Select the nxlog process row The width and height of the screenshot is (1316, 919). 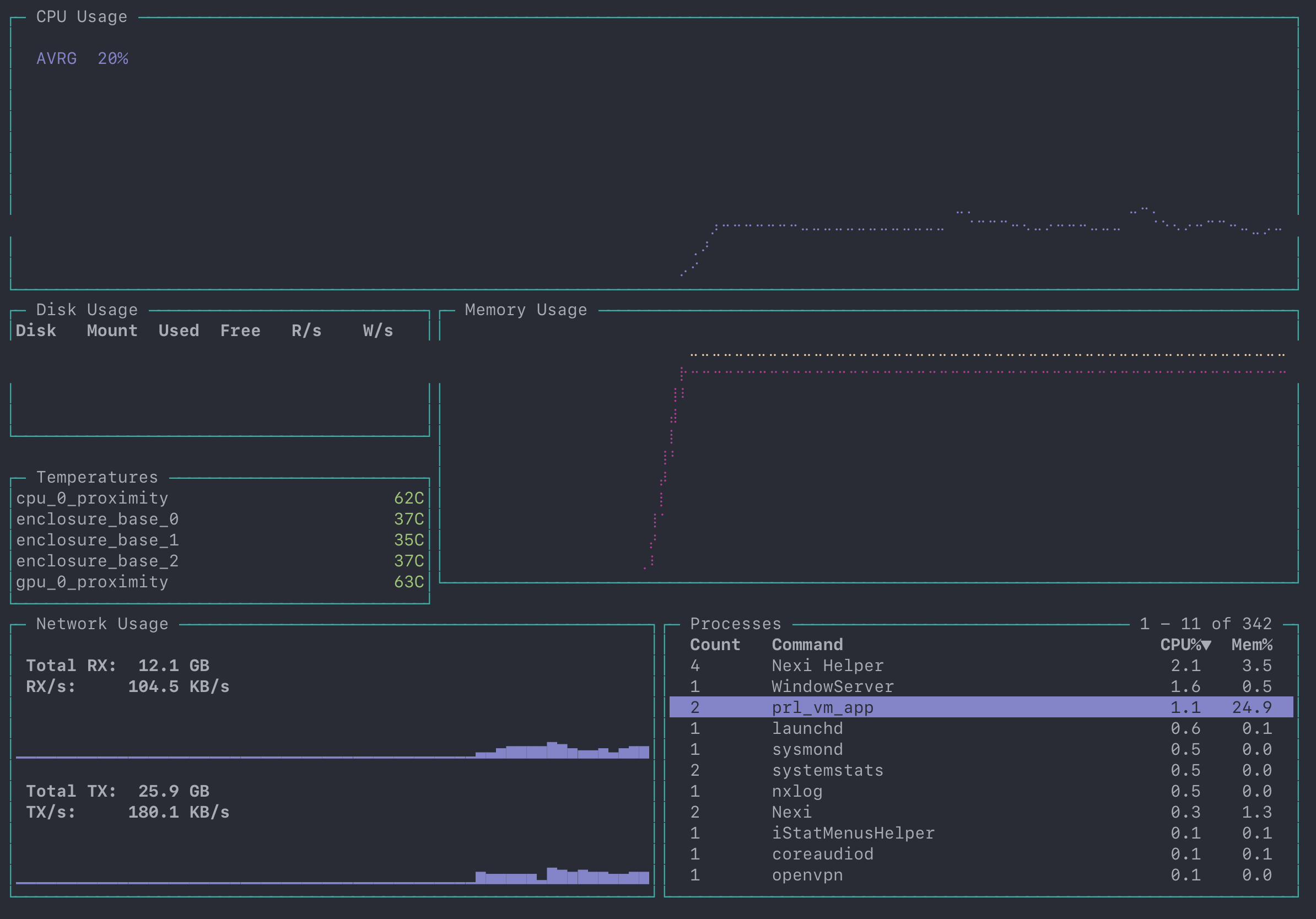tap(981, 791)
